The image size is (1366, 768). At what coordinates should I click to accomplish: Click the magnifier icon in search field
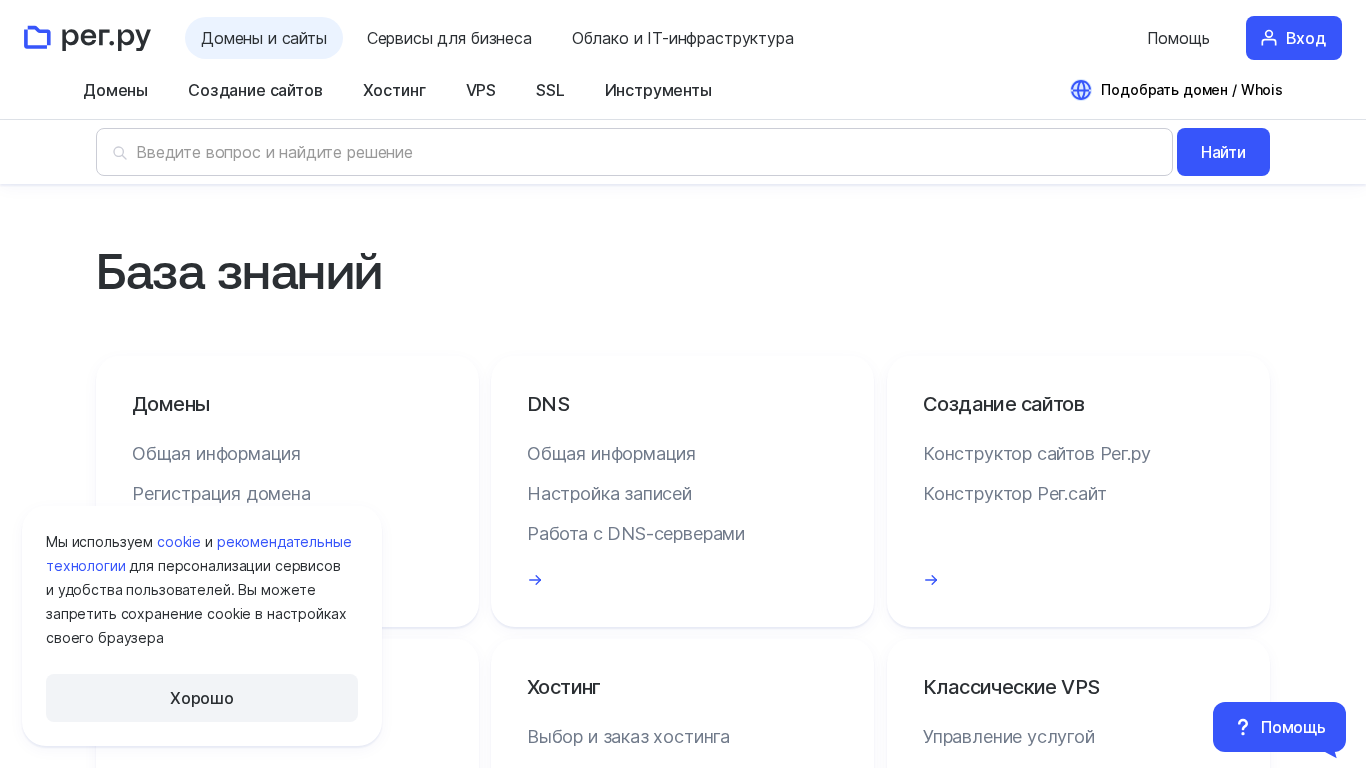click(x=120, y=153)
